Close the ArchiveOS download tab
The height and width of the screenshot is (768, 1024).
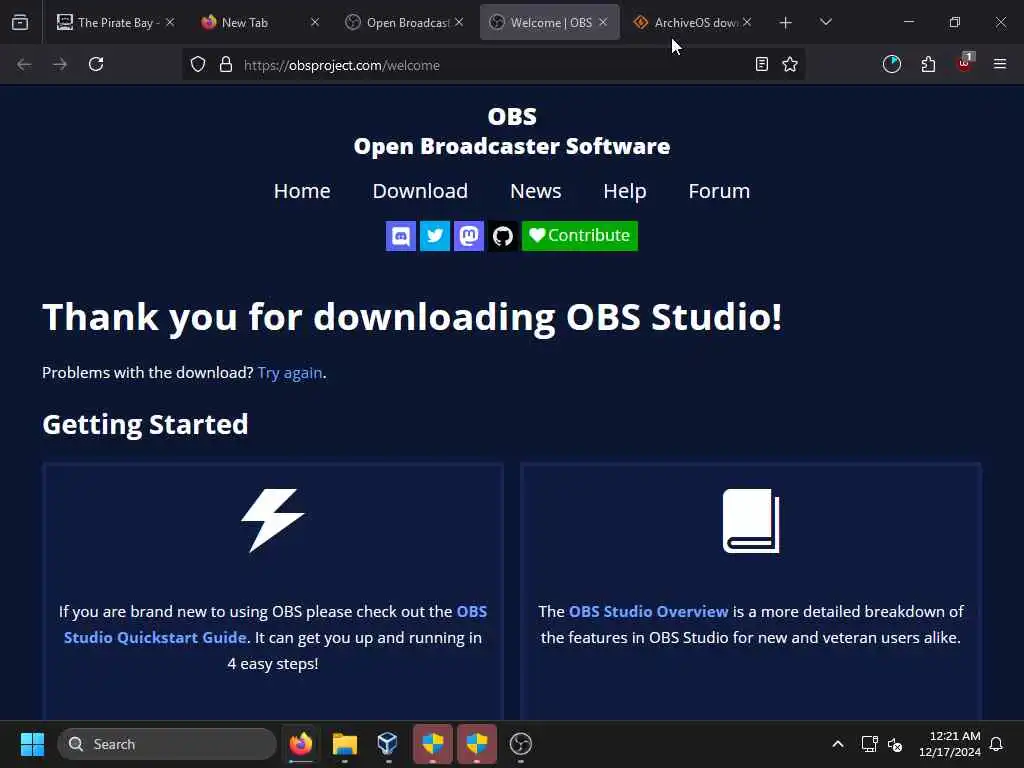tap(747, 22)
